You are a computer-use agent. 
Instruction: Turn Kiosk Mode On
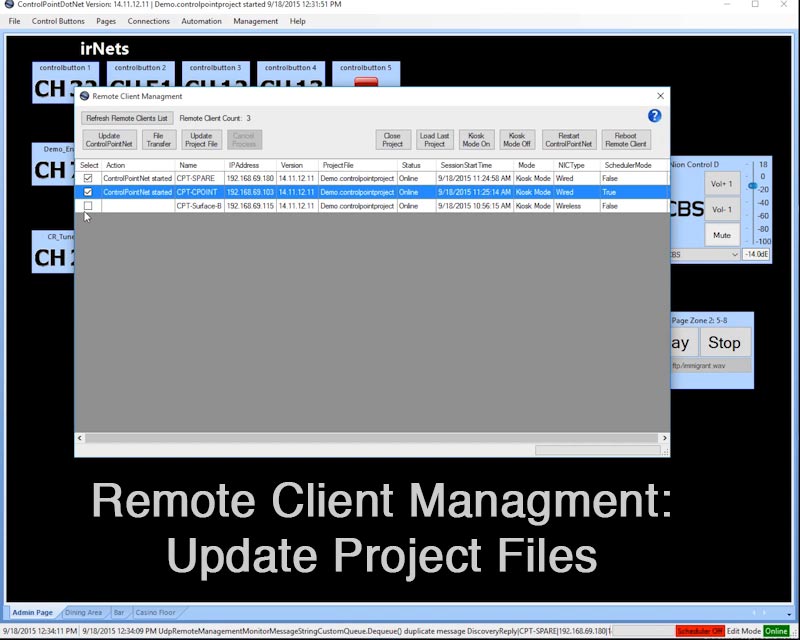pyautogui.click(x=476, y=140)
